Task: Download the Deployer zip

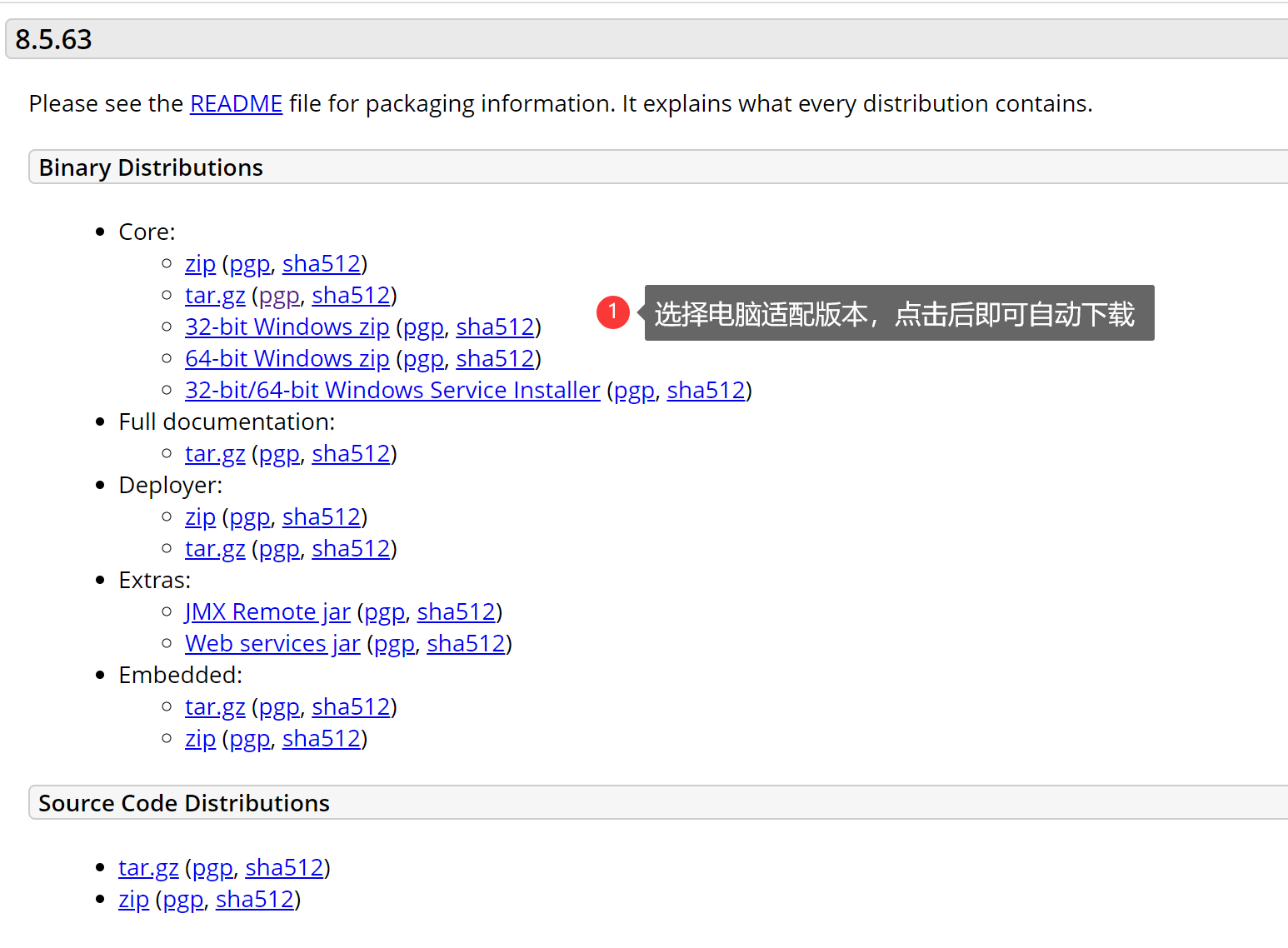Action: point(200,517)
